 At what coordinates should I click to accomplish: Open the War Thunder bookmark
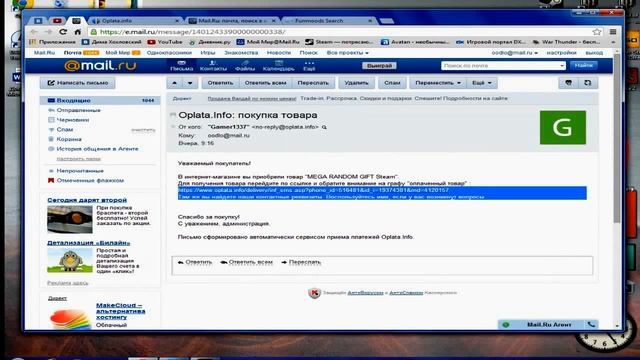pos(567,42)
